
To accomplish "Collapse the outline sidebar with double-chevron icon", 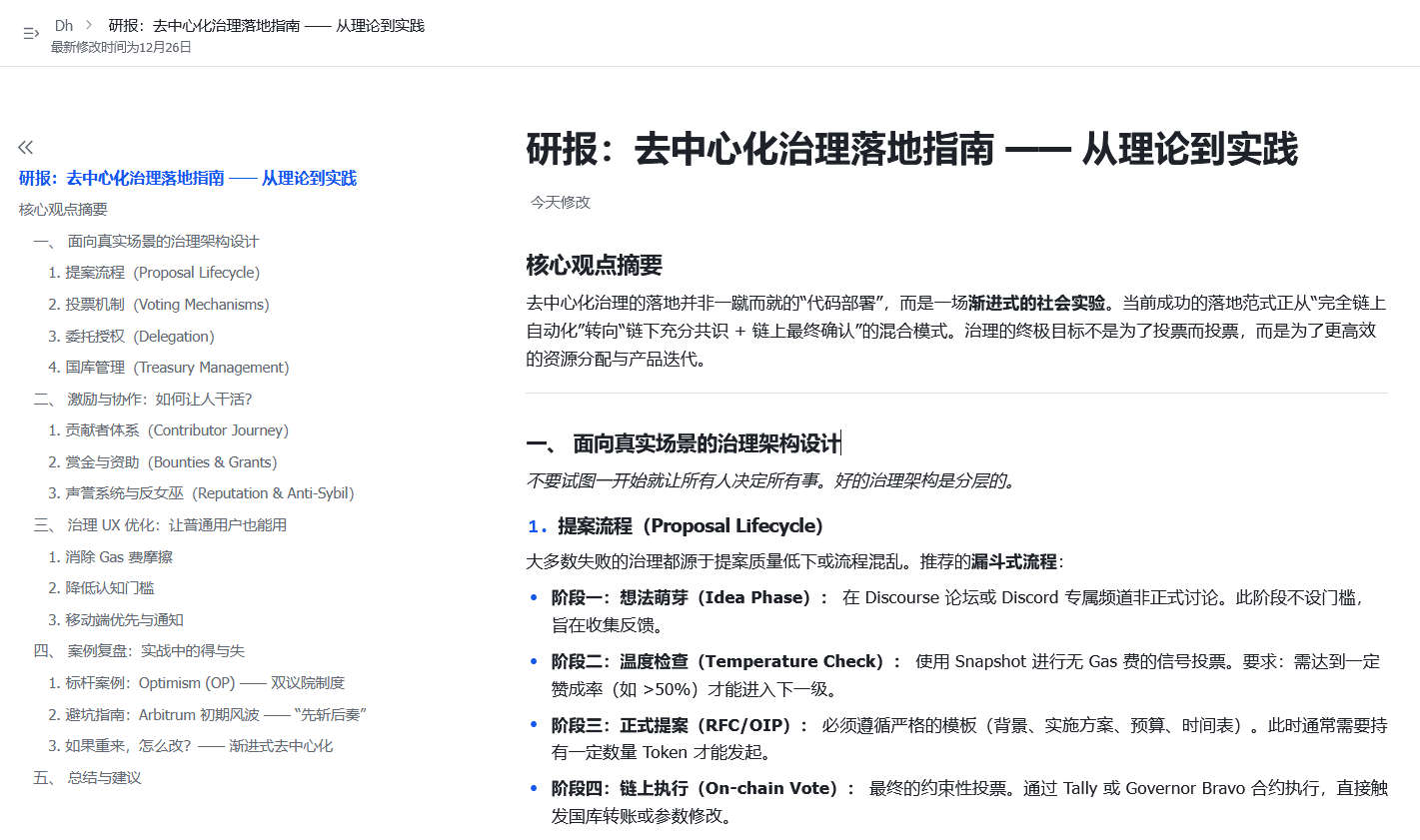I will (x=26, y=147).
